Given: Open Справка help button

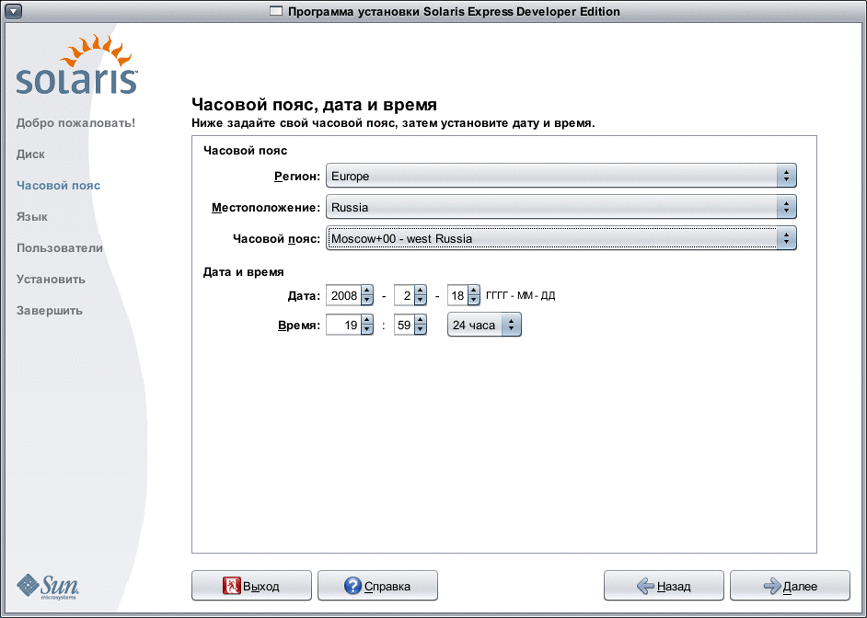Looking at the screenshot, I should [378, 585].
